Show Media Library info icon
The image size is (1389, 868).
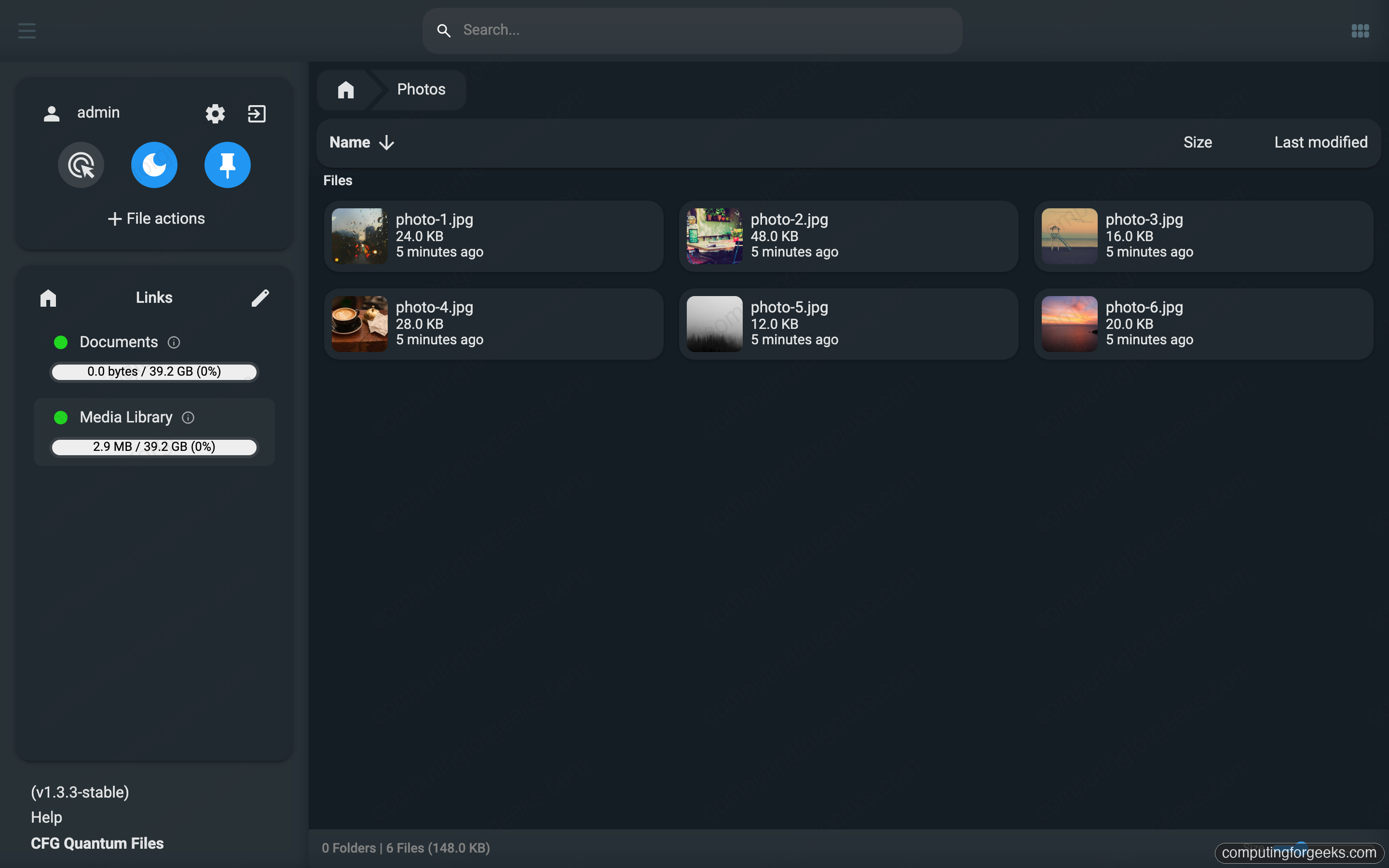click(x=188, y=418)
